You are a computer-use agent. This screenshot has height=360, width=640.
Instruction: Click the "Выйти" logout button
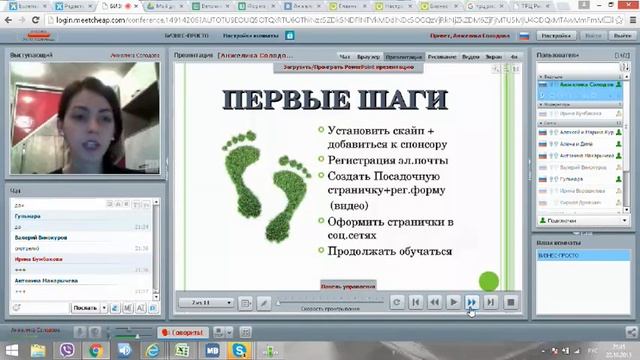[x=622, y=36]
